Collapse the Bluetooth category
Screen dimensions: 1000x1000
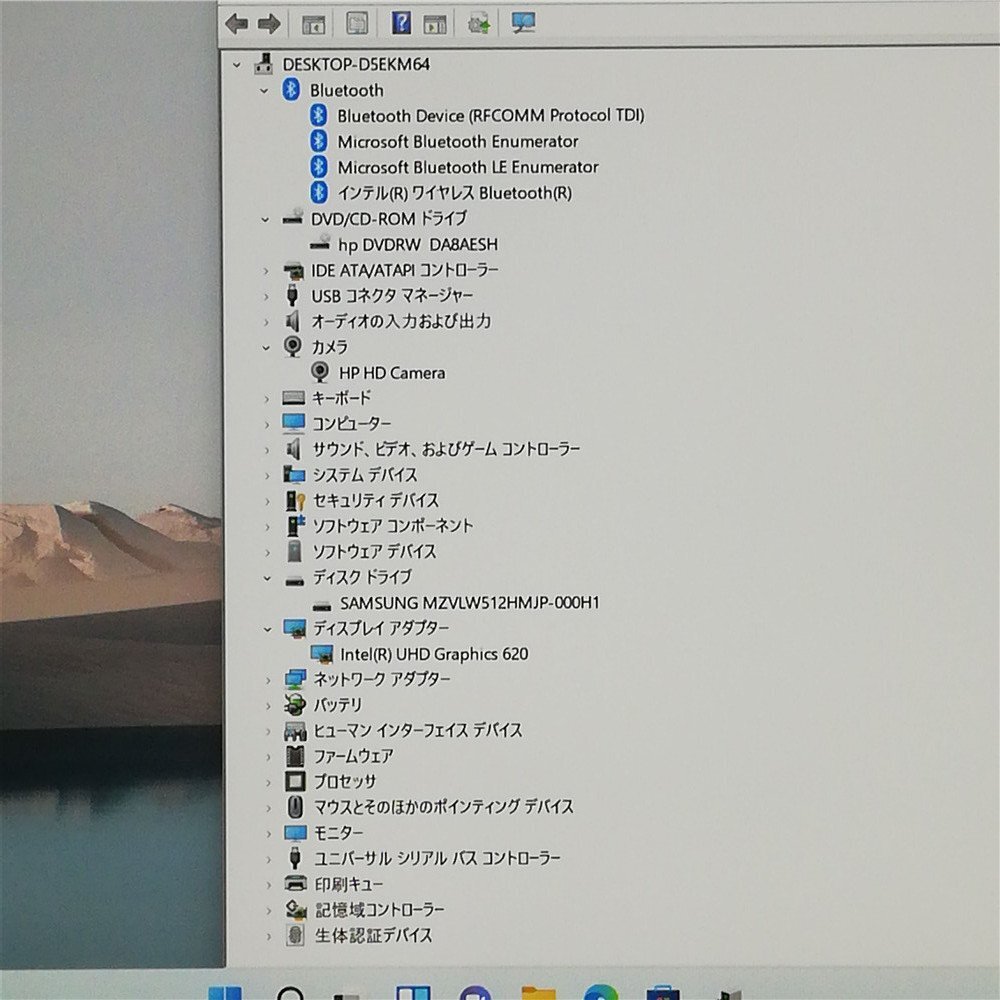tap(265, 91)
